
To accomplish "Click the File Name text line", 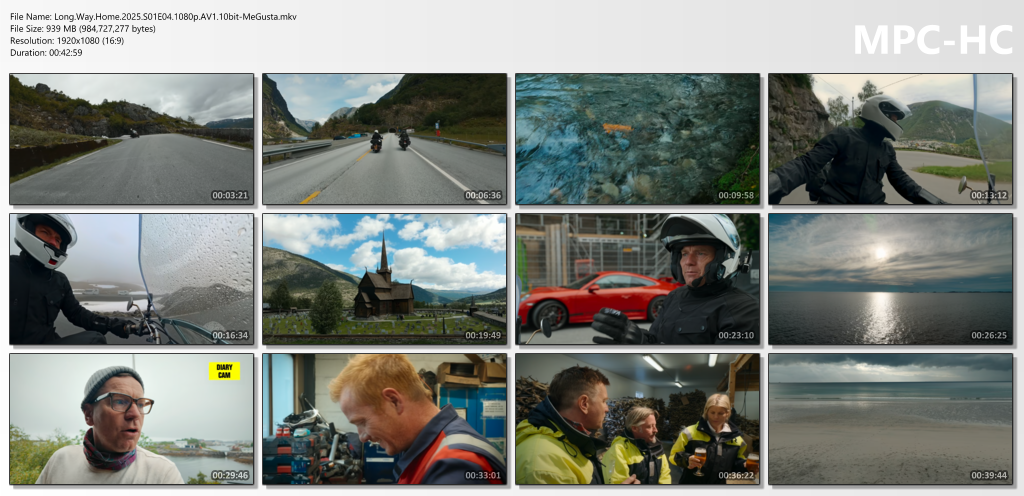I will tap(153, 17).
